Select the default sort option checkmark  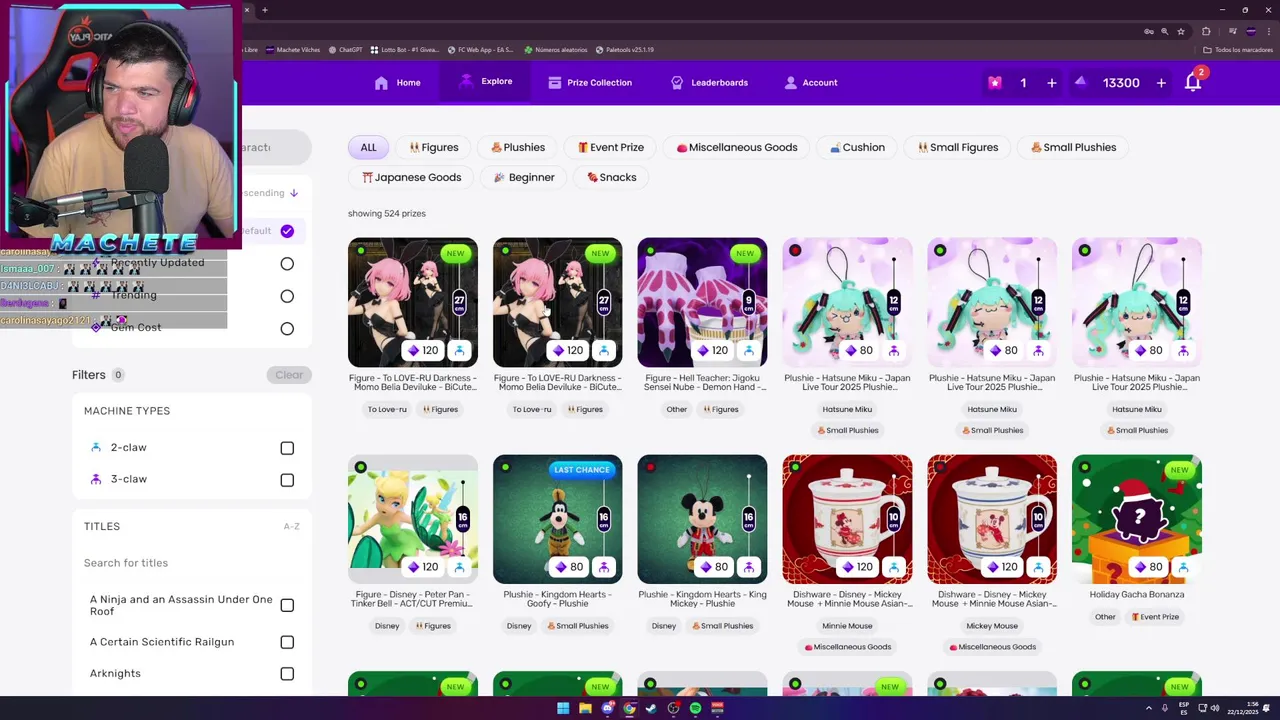[287, 231]
